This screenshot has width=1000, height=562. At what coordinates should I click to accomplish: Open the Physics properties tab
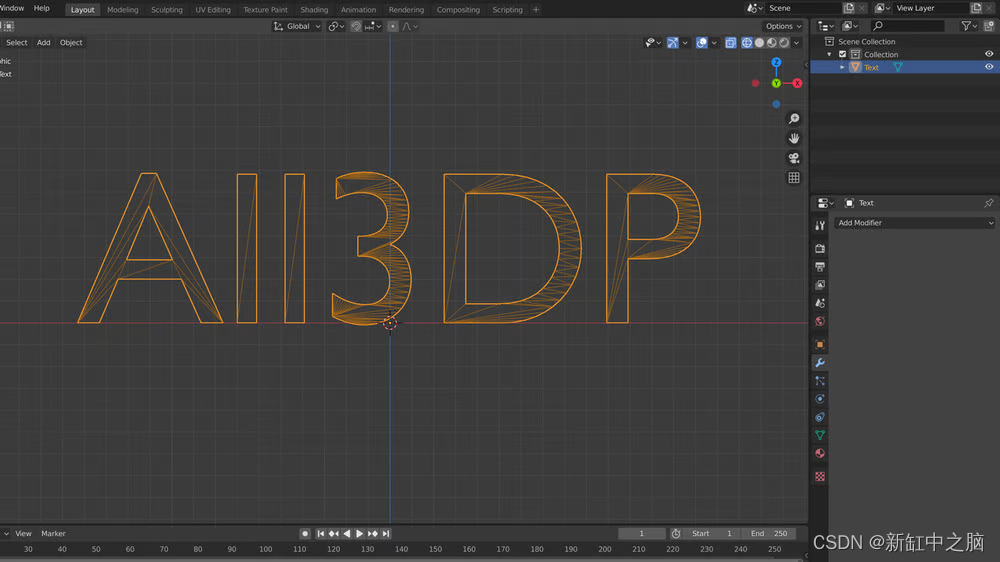point(820,399)
